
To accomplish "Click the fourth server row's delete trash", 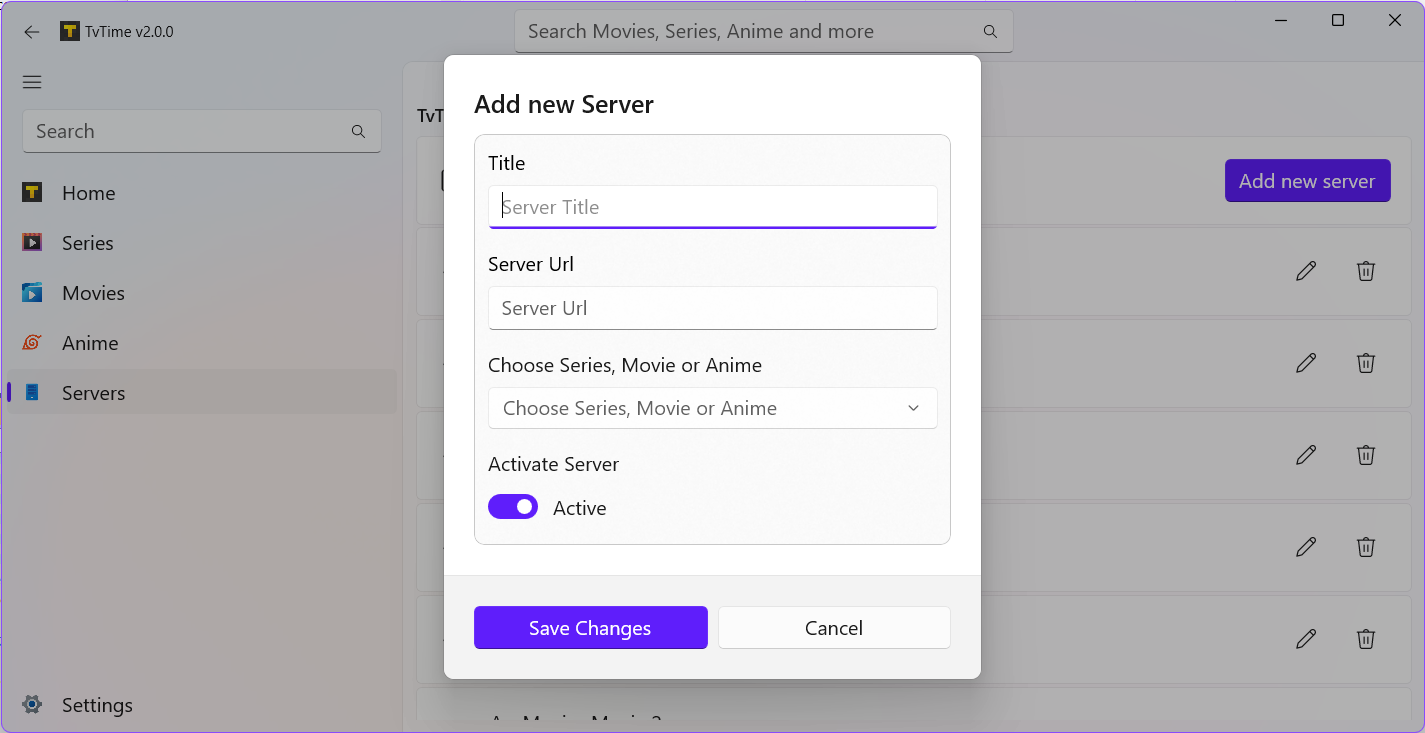I will pyautogui.click(x=1366, y=546).
